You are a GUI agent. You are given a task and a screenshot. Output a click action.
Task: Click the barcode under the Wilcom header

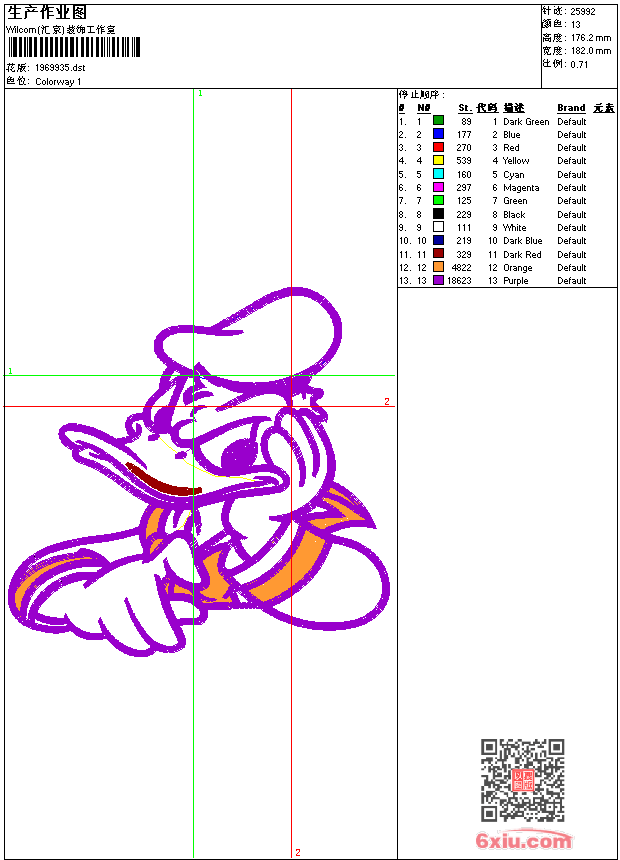[74, 47]
